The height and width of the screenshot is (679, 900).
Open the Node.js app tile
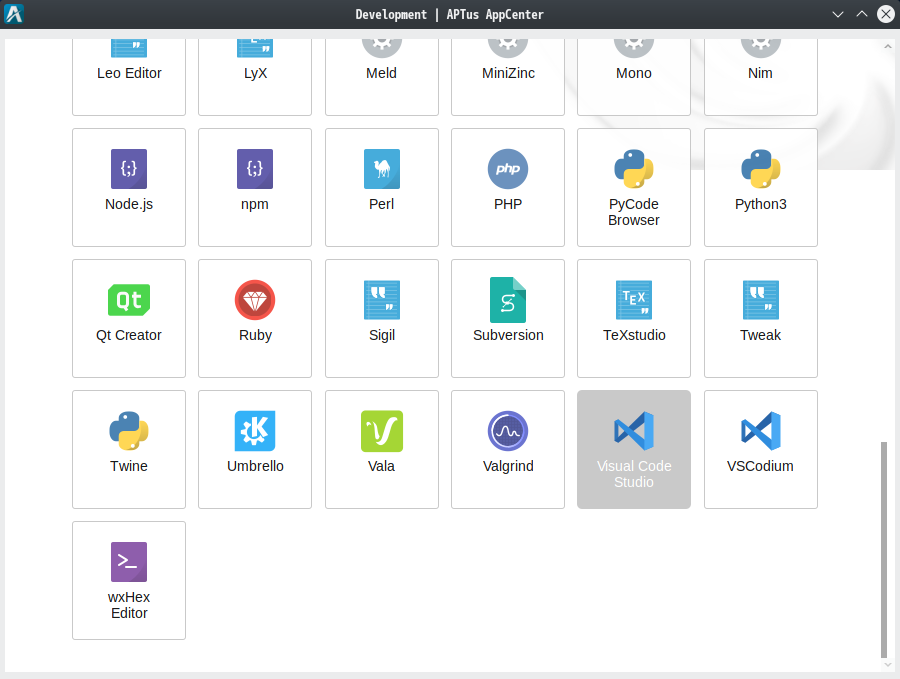(129, 187)
